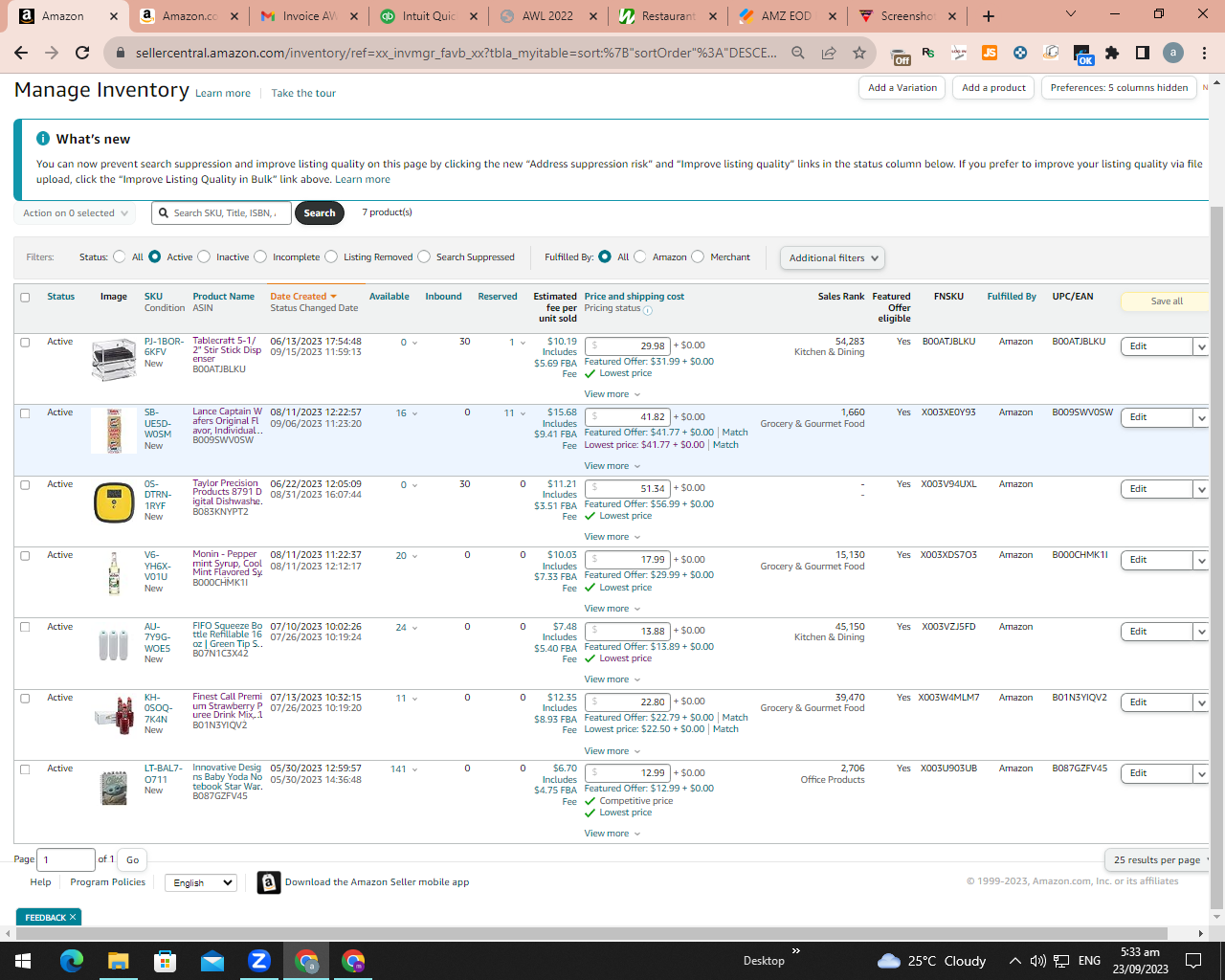Select the Monin Peppermint Syrup row checkbox
The height and width of the screenshot is (980, 1225).
(x=25, y=556)
